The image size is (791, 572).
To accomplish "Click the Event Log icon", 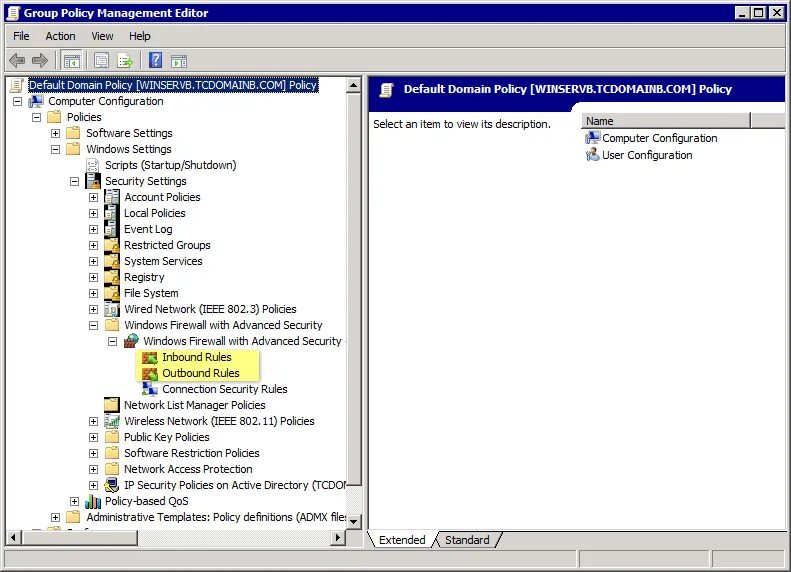I will (111, 229).
